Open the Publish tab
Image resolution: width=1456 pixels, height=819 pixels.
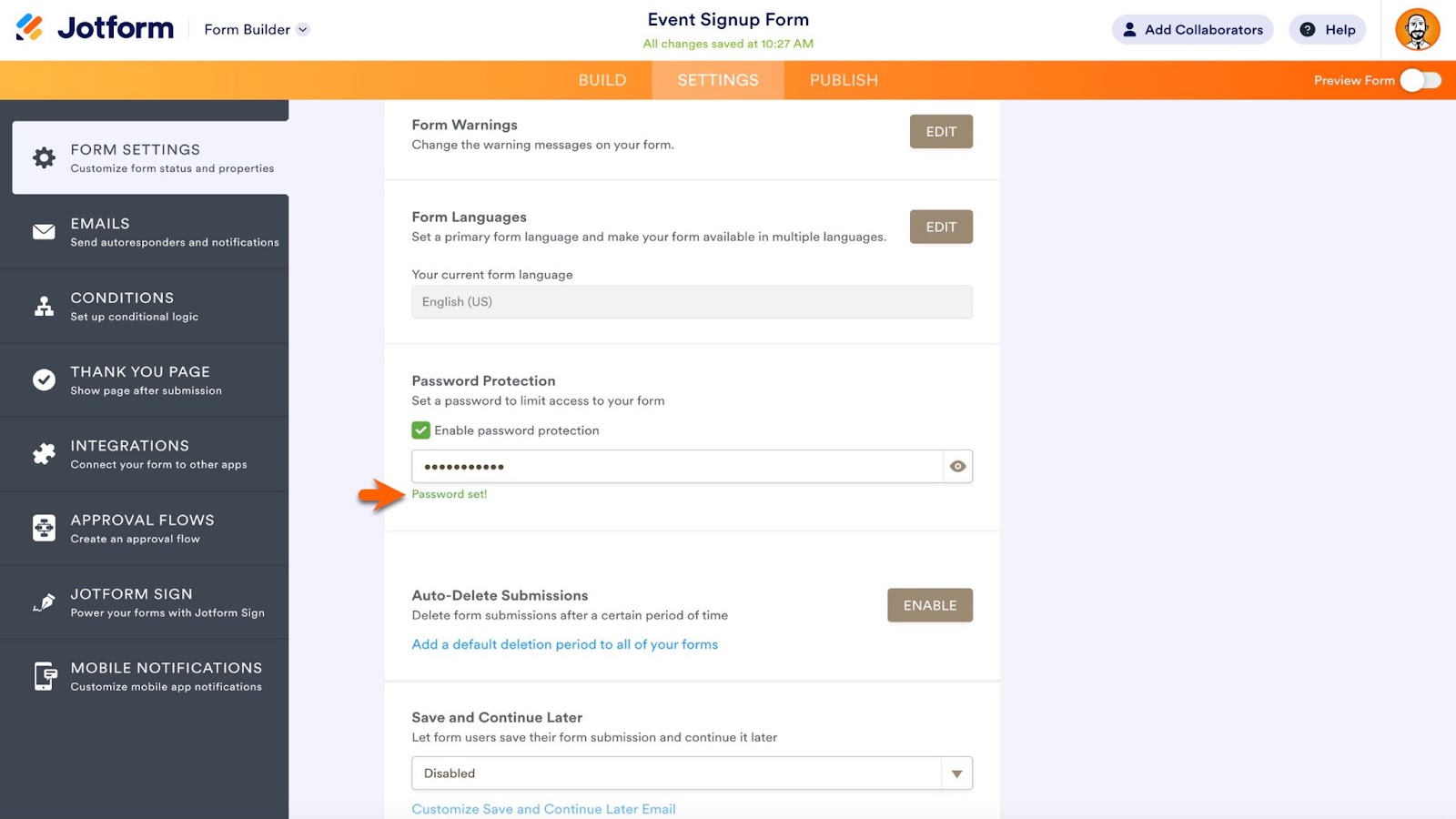[x=842, y=80]
